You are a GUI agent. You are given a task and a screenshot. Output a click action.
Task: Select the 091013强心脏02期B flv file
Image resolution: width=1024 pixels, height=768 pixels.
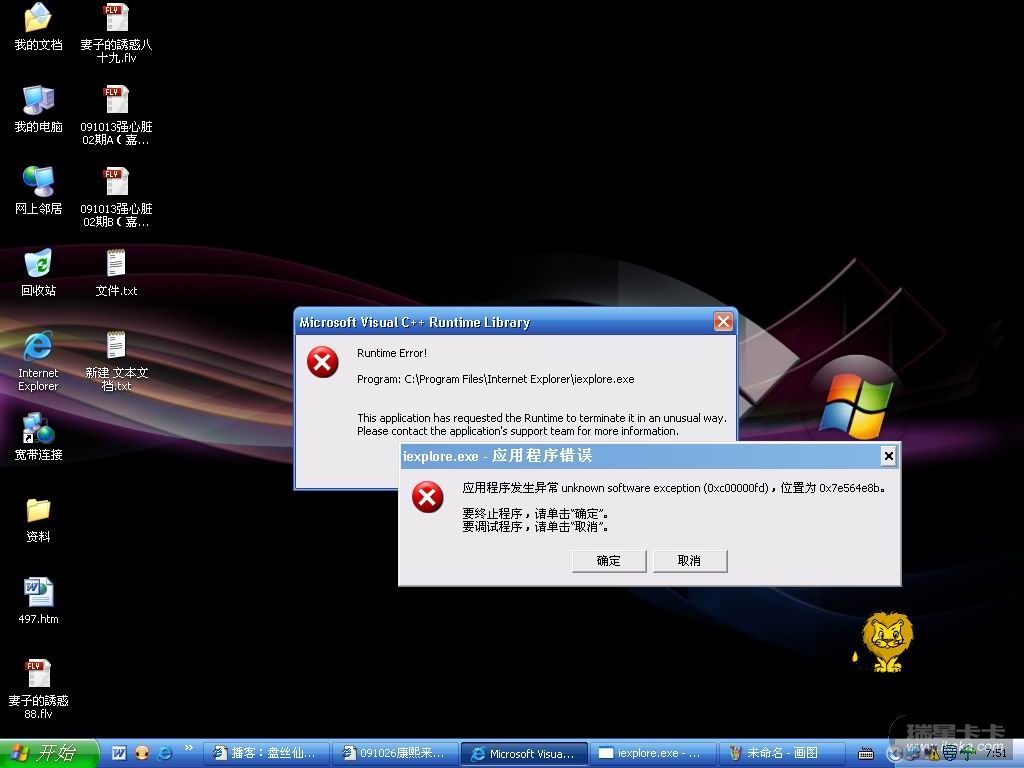[x=116, y=197]
